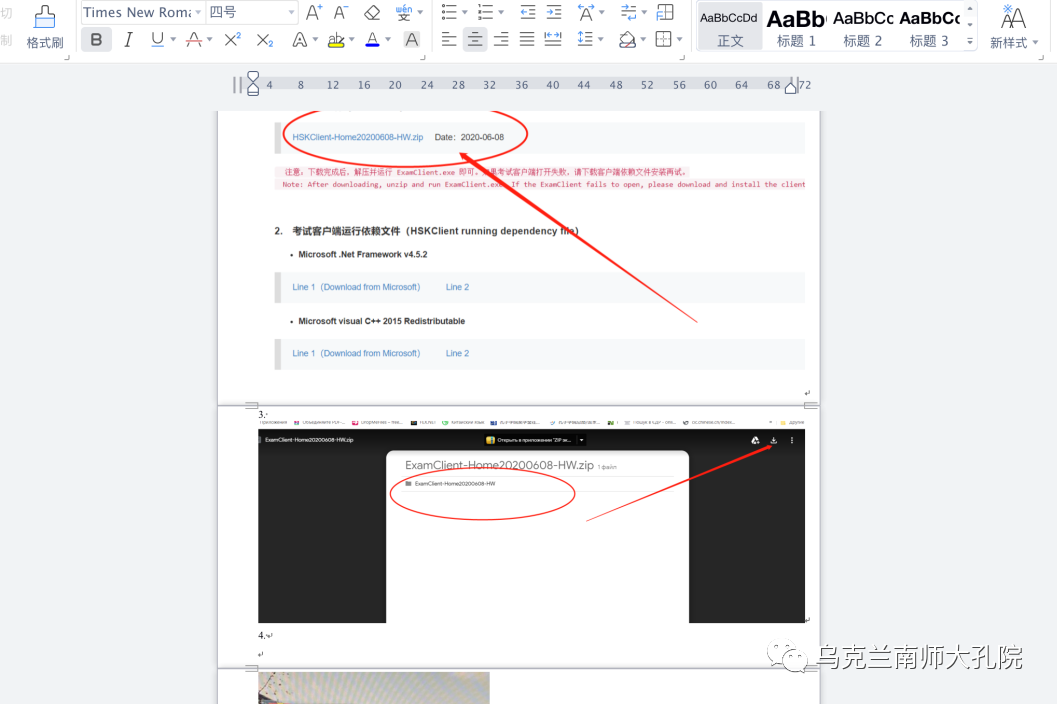Screen dimensions: 1057x704
Task: Justify text alignment
Action: pos(527,40)
